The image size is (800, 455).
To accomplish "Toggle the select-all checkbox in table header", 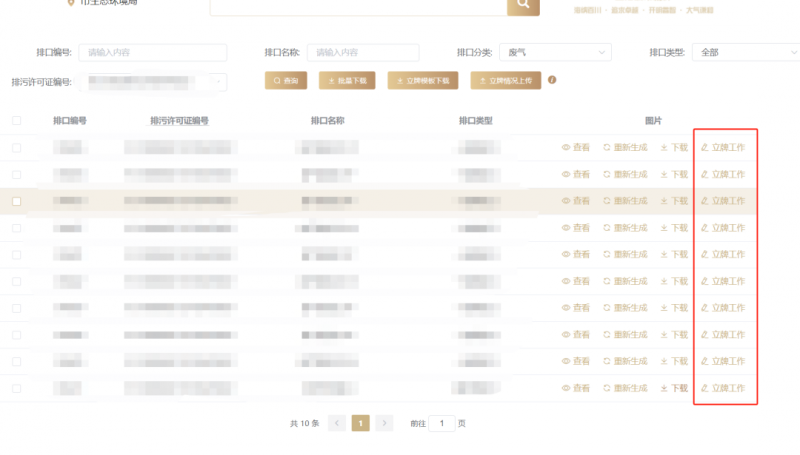I will pos(16,121).
